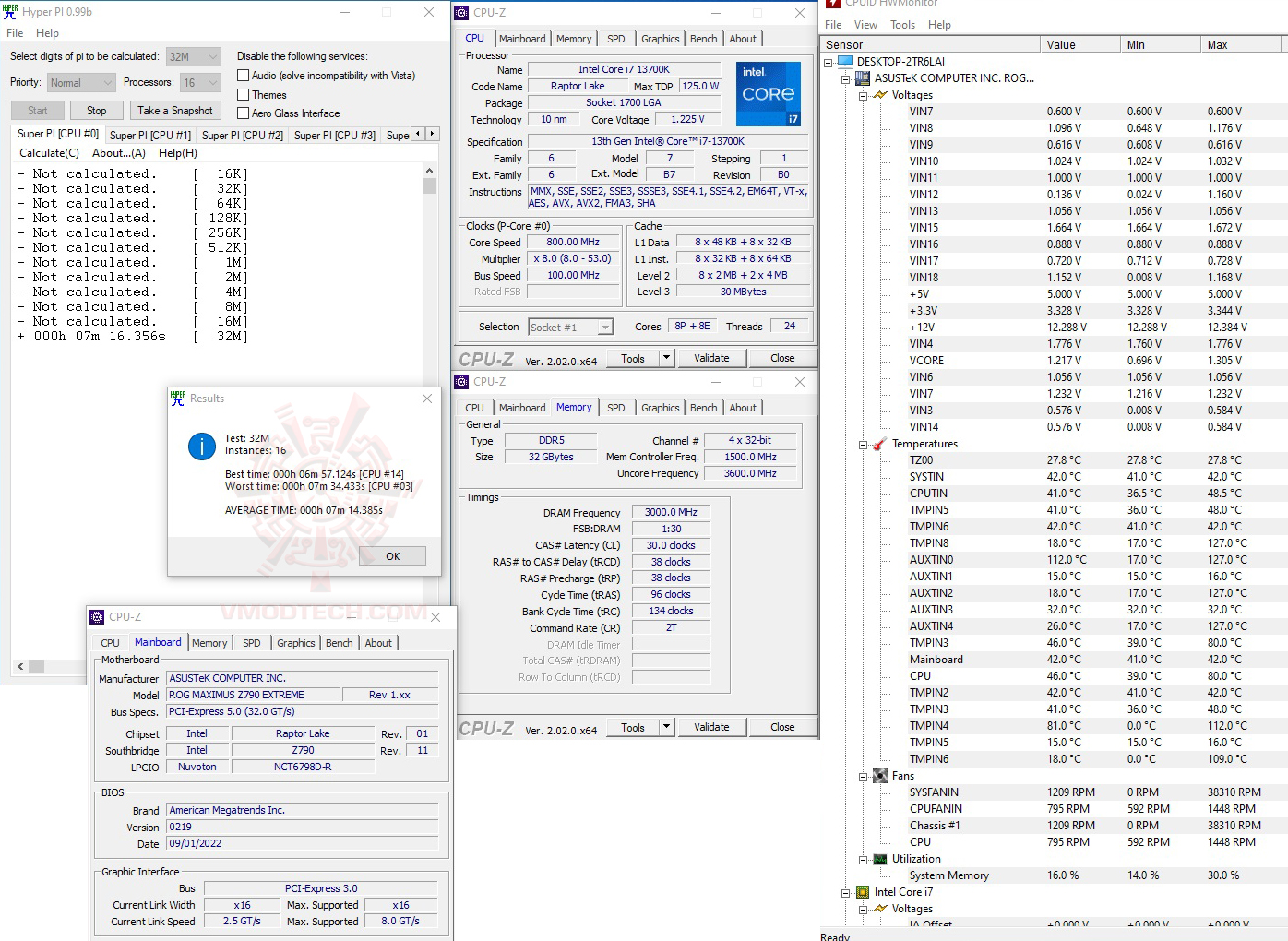Click Tools button in CPU-Z processor window
This screenshot has height=941, width=1288.
(x=633, y=358)
